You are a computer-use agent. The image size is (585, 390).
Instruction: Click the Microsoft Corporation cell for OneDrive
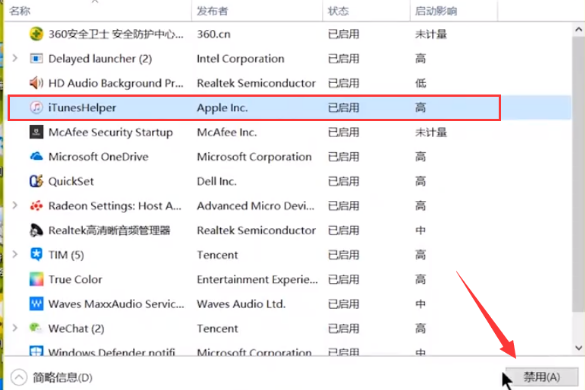(x=254, y=157)
